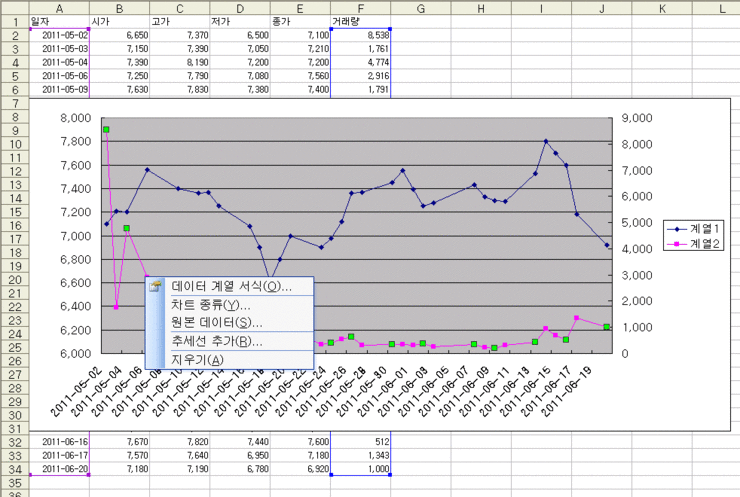
Task: Pick 추세선 추가 from the context menu
Action: tap(216, 341)
